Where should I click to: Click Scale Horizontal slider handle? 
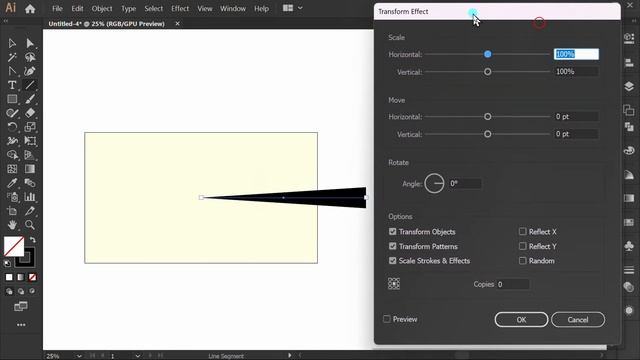[487, 54]
